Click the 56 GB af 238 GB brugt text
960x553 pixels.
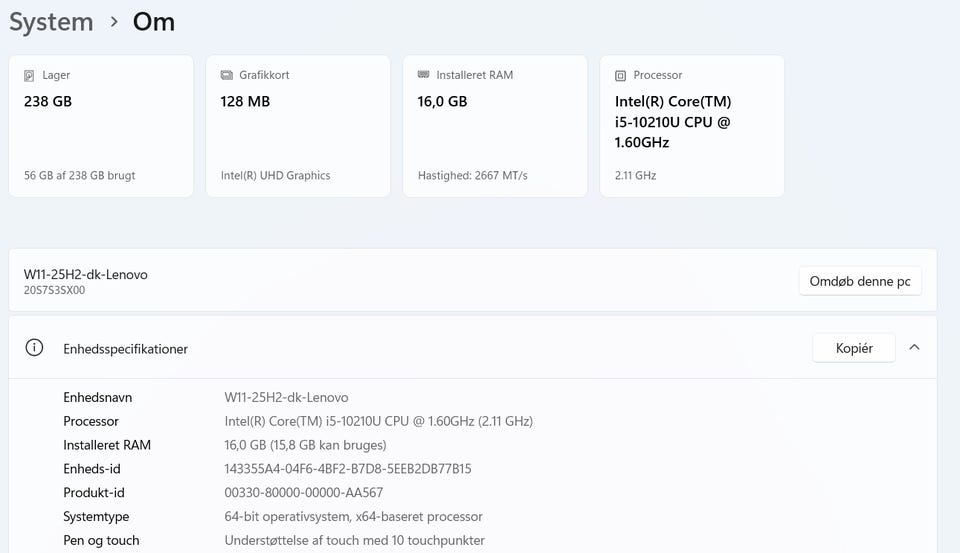(80, 175)
